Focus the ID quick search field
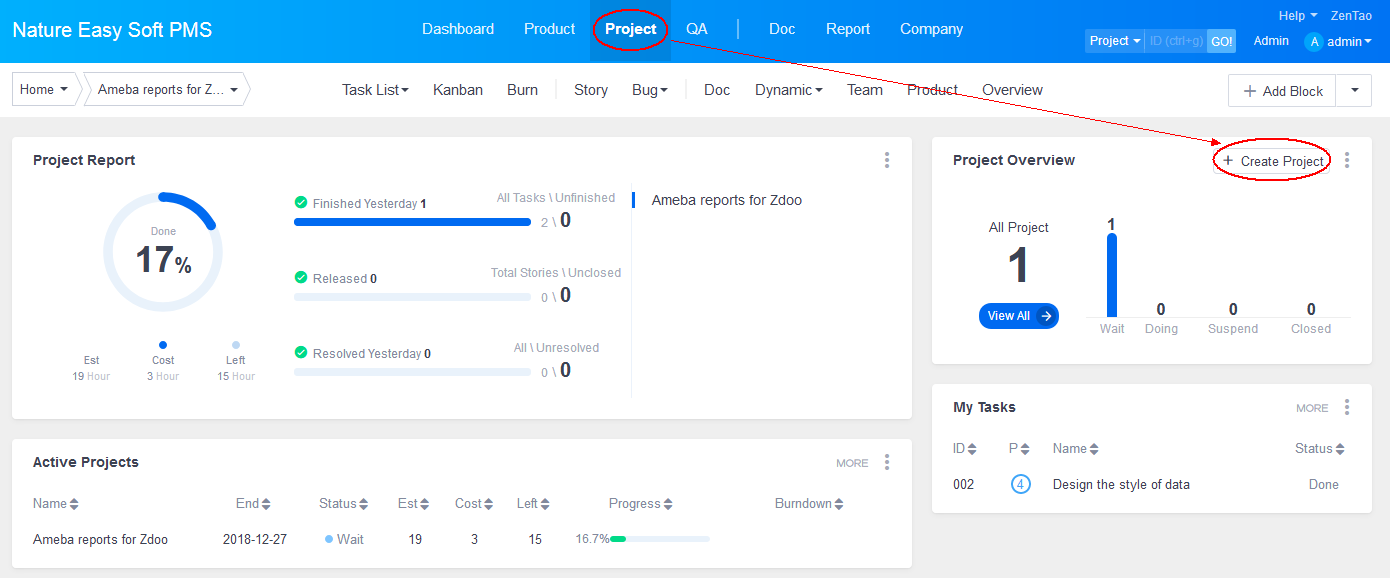This screenshot has width=1390, height=578. point(1175,41)
